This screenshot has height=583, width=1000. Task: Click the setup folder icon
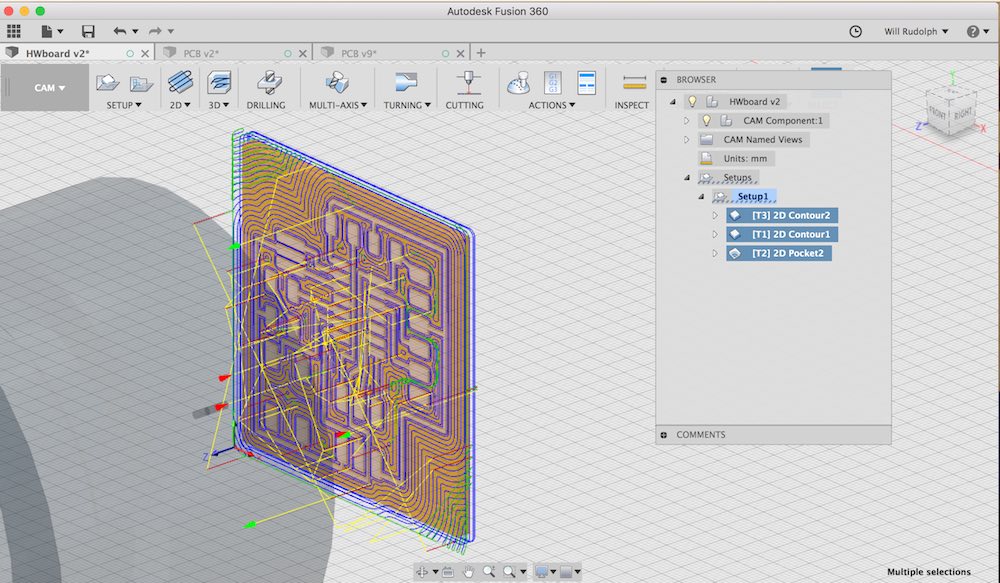click(141, 84)
